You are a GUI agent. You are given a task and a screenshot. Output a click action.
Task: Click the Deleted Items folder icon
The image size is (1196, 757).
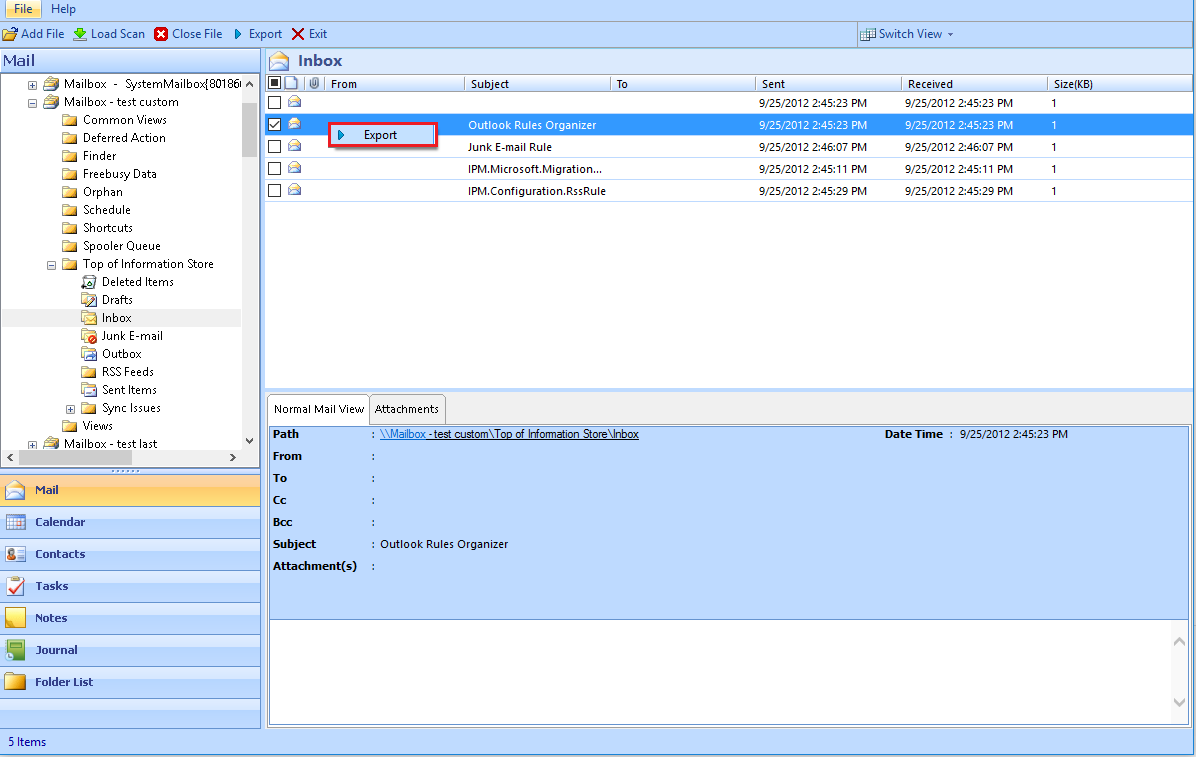click(89, 282)
